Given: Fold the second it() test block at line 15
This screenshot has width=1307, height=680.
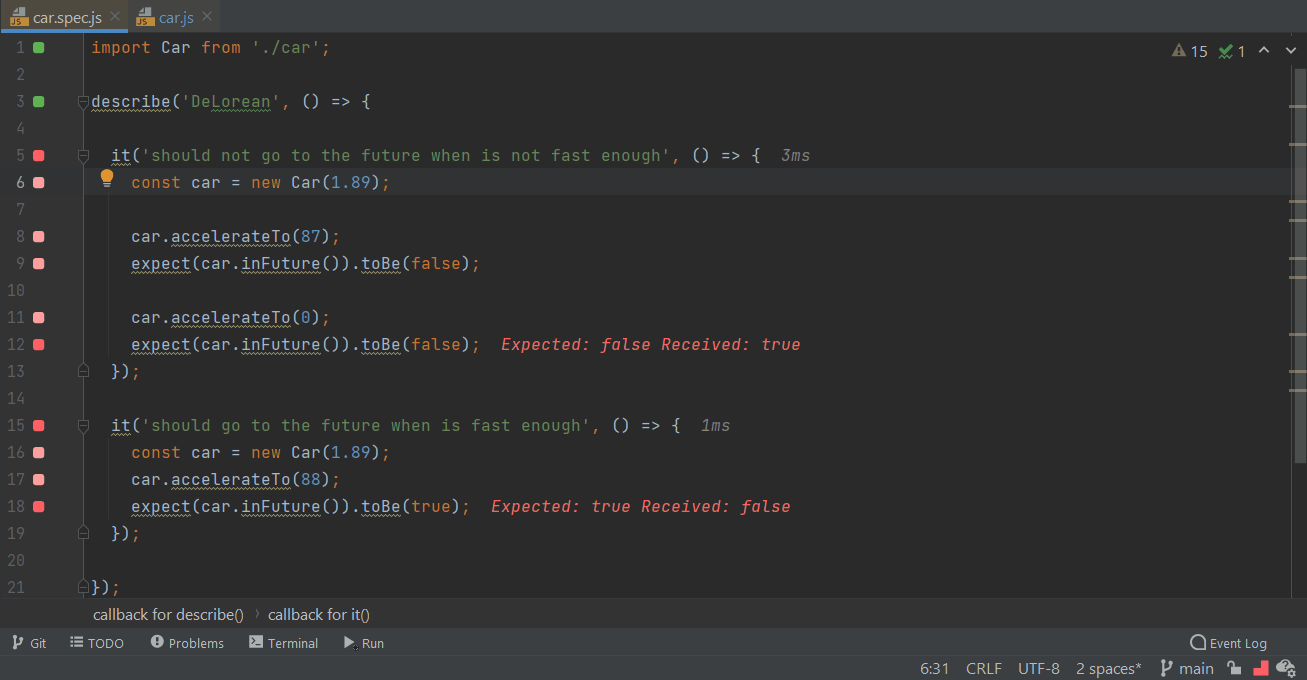Looking at the screenshot, I should (x=83, y=426).
